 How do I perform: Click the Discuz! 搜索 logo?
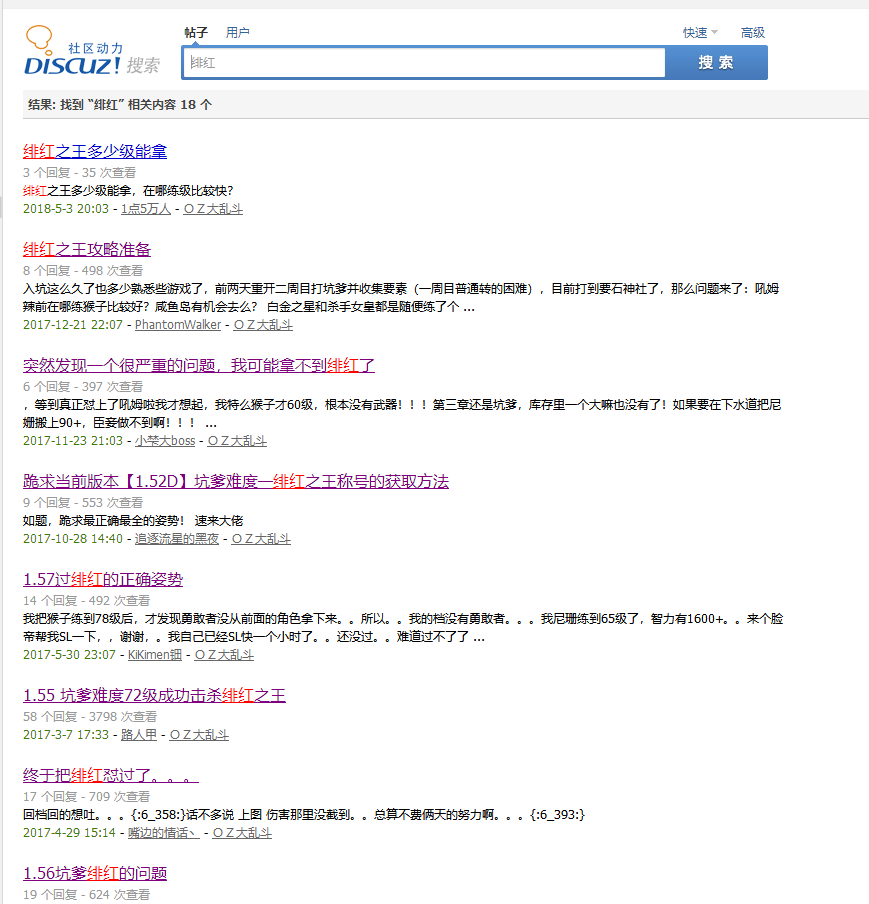(92, 51)
